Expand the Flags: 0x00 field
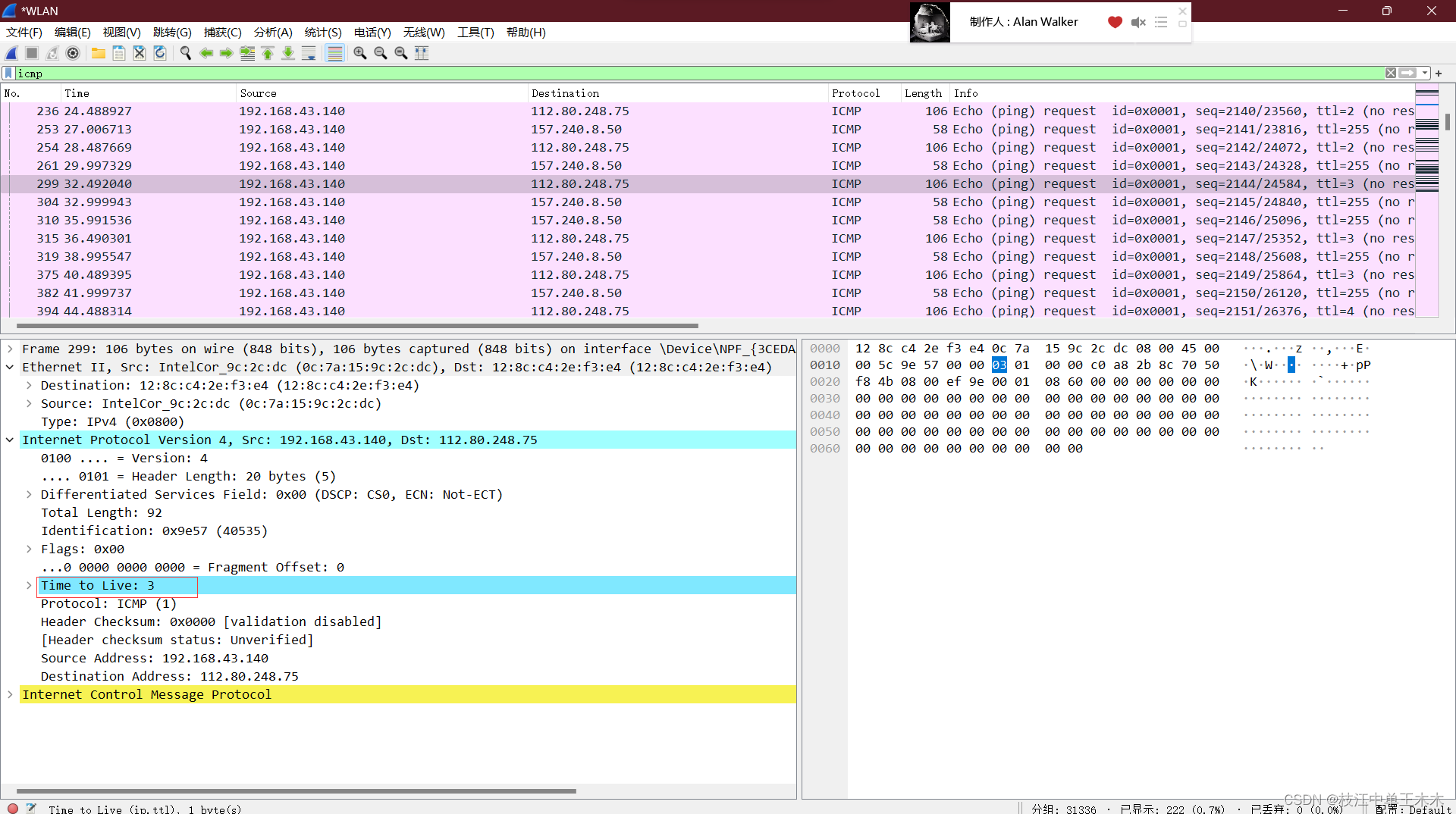This screenshot has width=1456, height=814. click(29, 549)
